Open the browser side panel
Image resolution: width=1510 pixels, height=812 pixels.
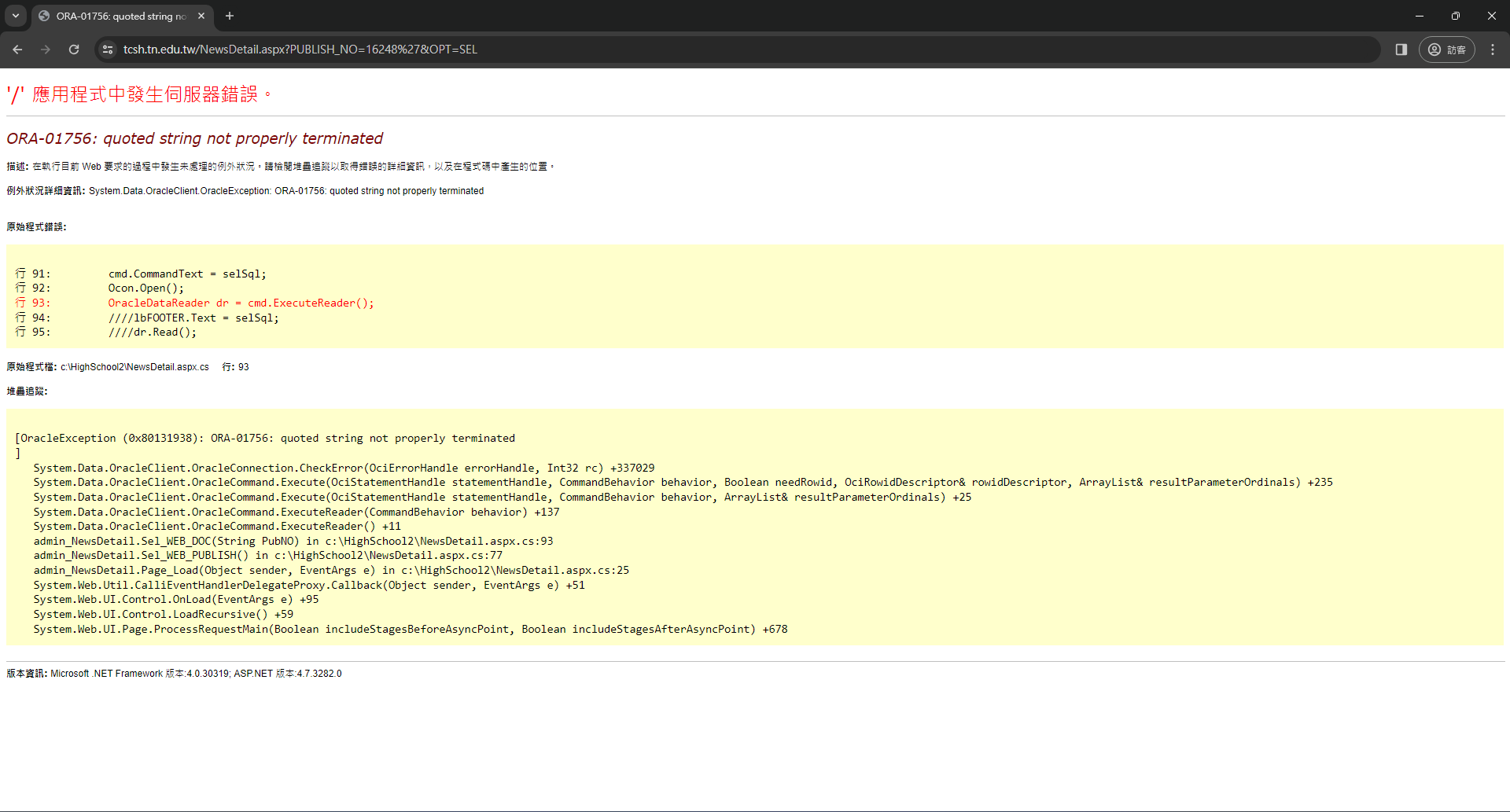click(x=1401, y=50)
